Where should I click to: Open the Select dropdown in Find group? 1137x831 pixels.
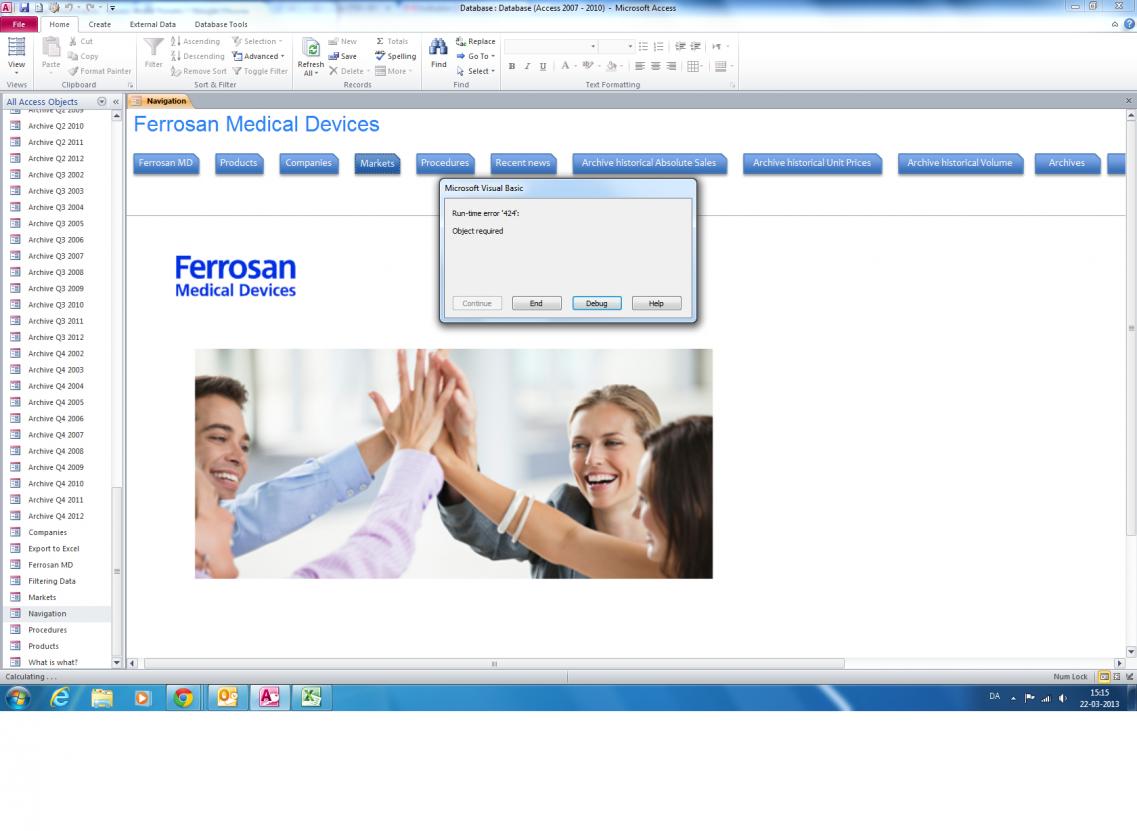(x=476, y=71)
